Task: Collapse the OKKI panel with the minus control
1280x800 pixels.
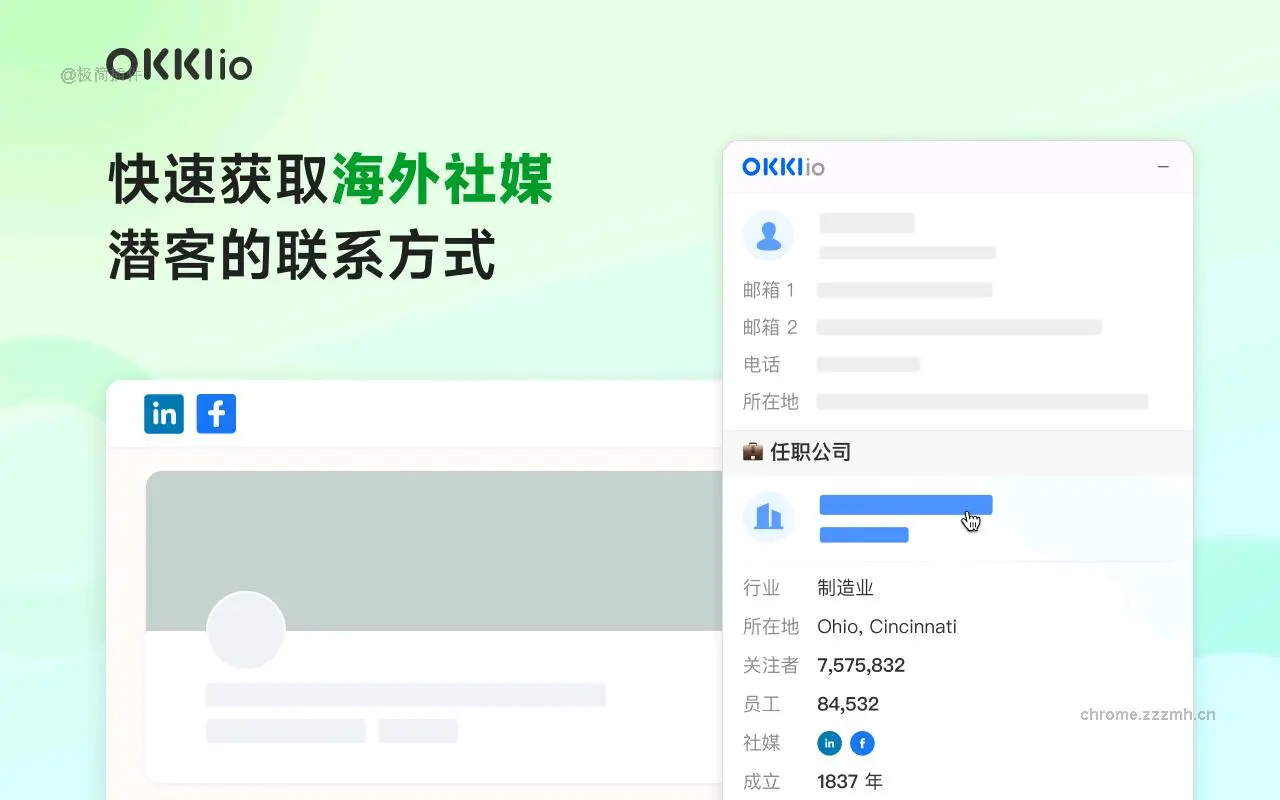Action: [1162, 167]
